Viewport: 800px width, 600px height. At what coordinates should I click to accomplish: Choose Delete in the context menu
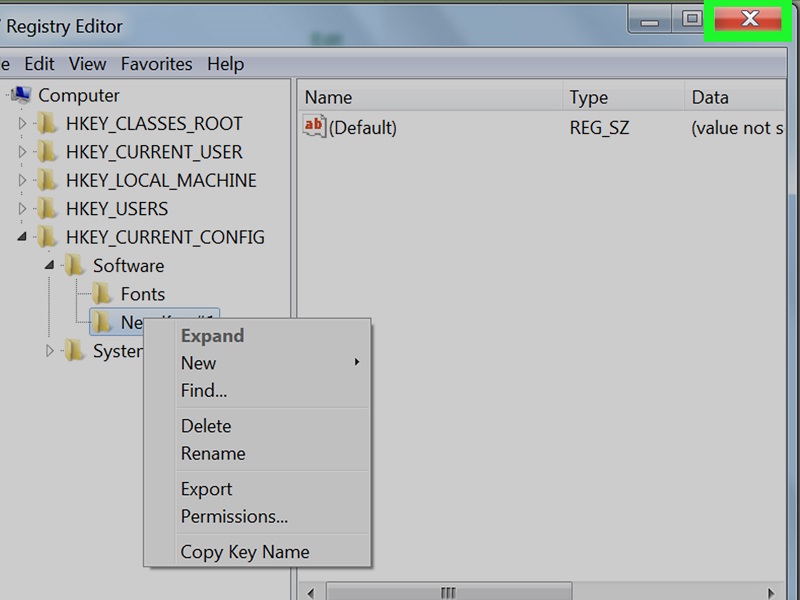click(x=258, y=426)
